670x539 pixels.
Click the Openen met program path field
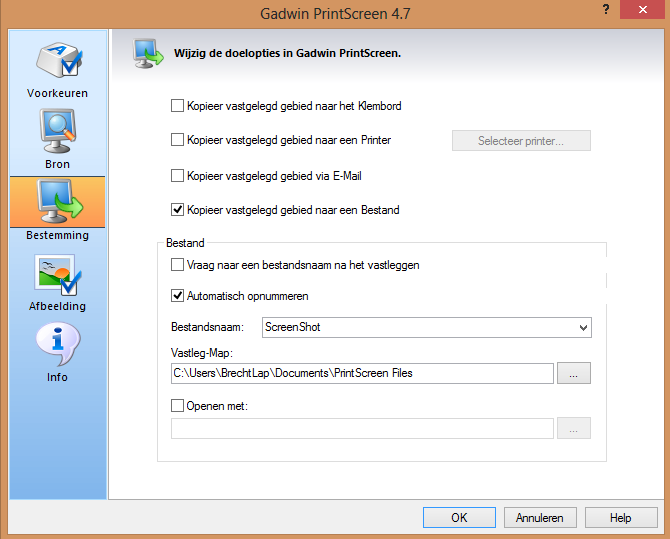(362, 428)
